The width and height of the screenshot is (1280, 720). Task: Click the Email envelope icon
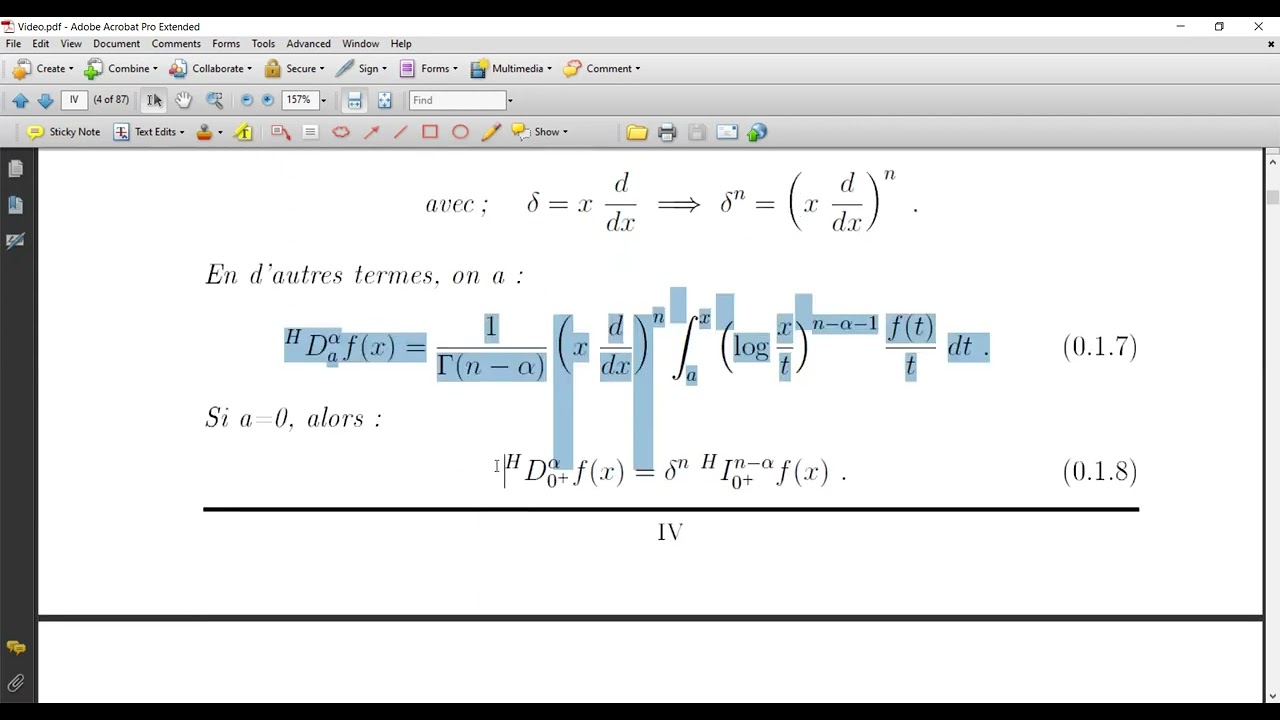[727, 132]
